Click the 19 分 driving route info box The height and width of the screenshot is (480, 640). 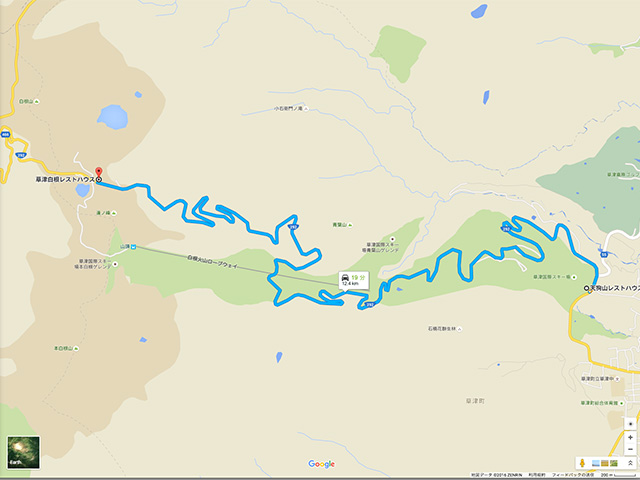[353, 280]
